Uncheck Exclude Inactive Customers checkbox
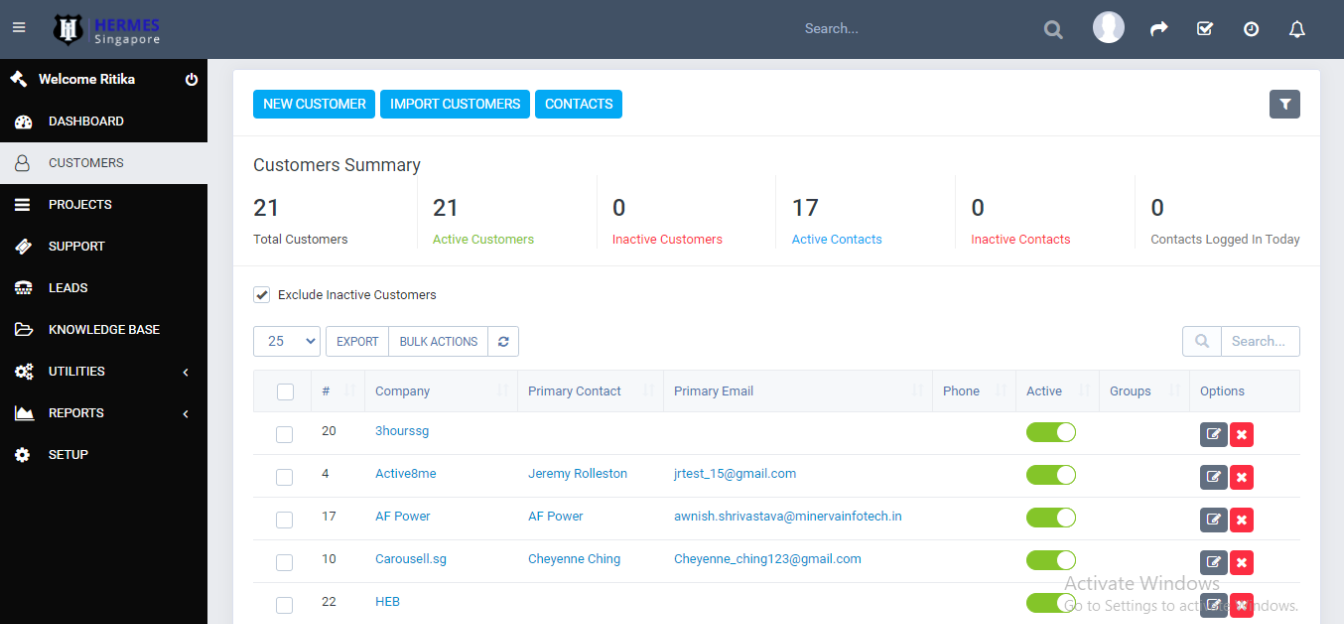Viewport: 1344px width, 624px height. click(x=262, y=295)
